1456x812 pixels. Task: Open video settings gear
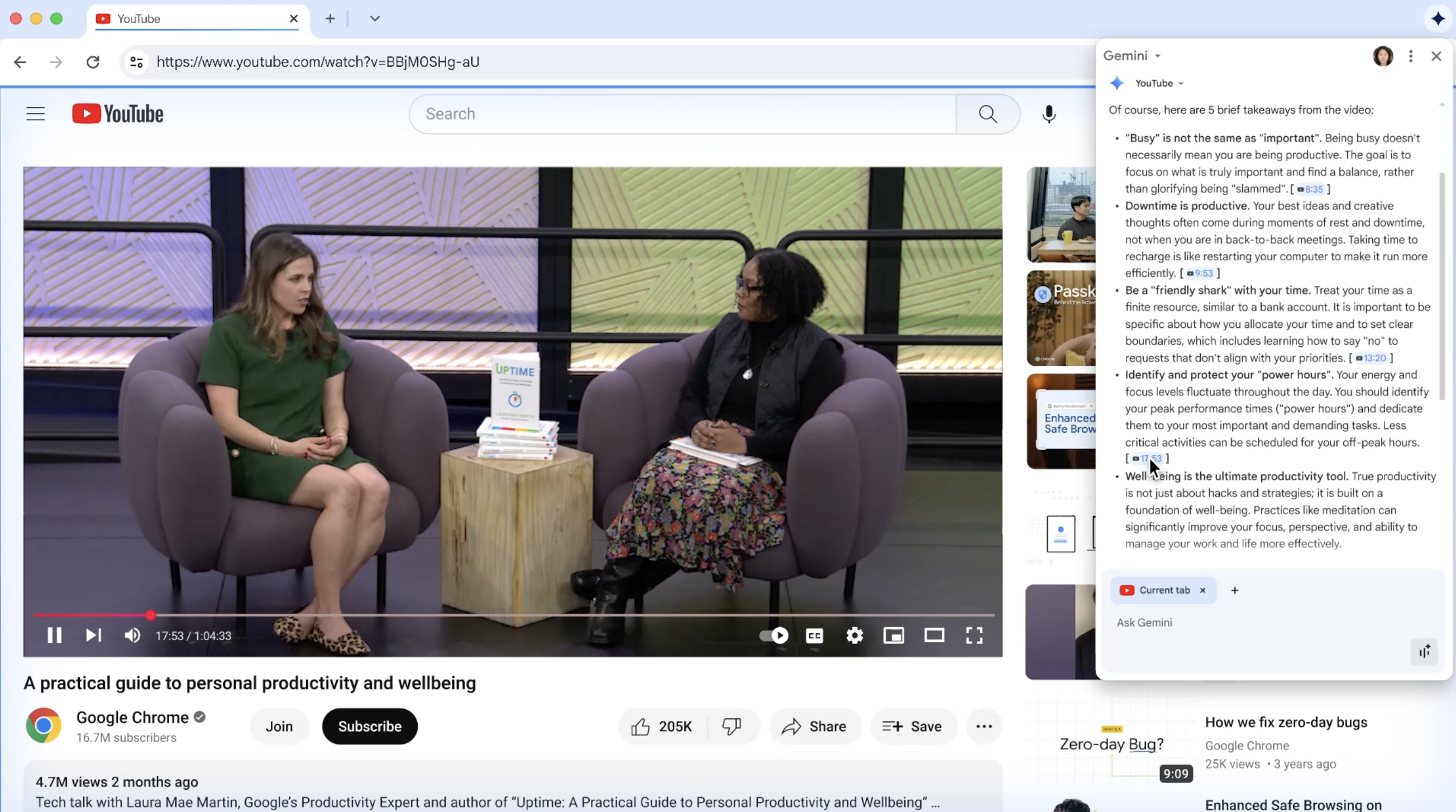tap(854, 635)
